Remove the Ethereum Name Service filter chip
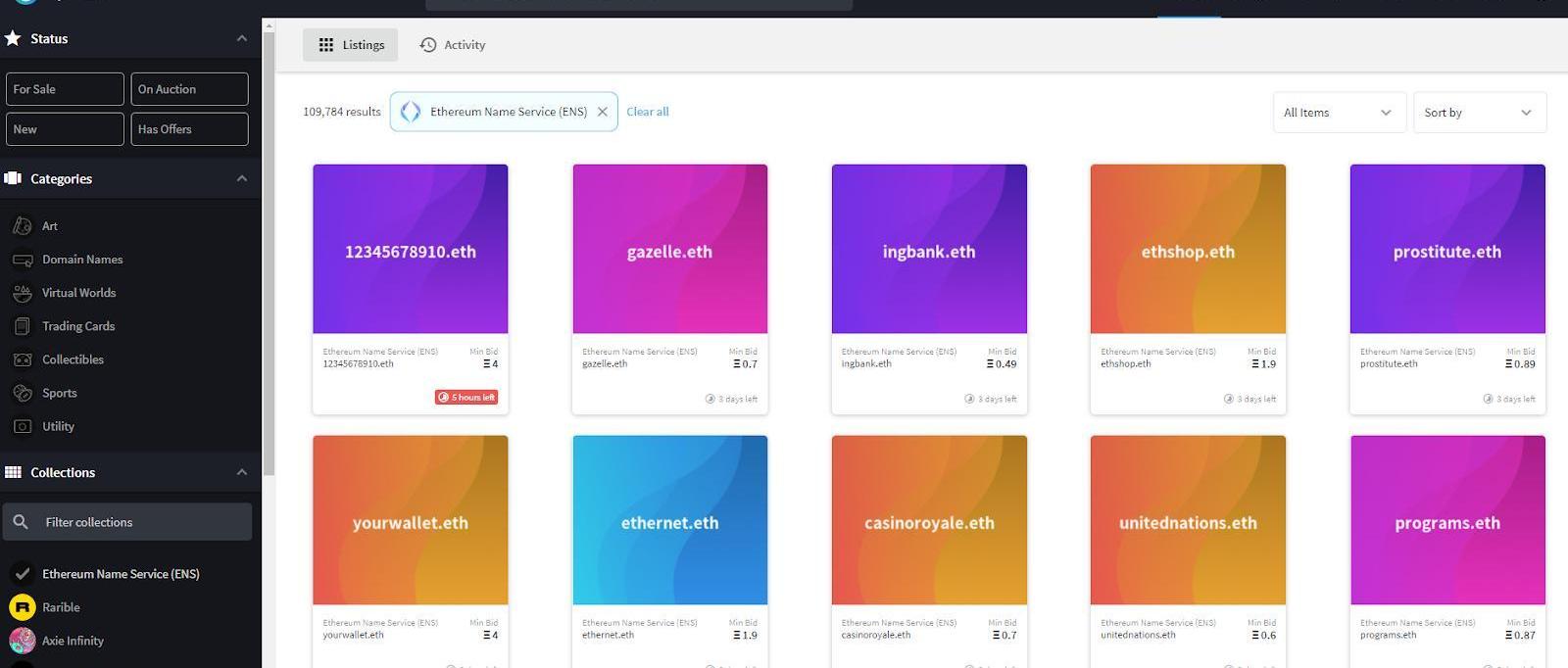Image resolution: width=1568 pixels, height=668 pixels. [x=603, y=112]
